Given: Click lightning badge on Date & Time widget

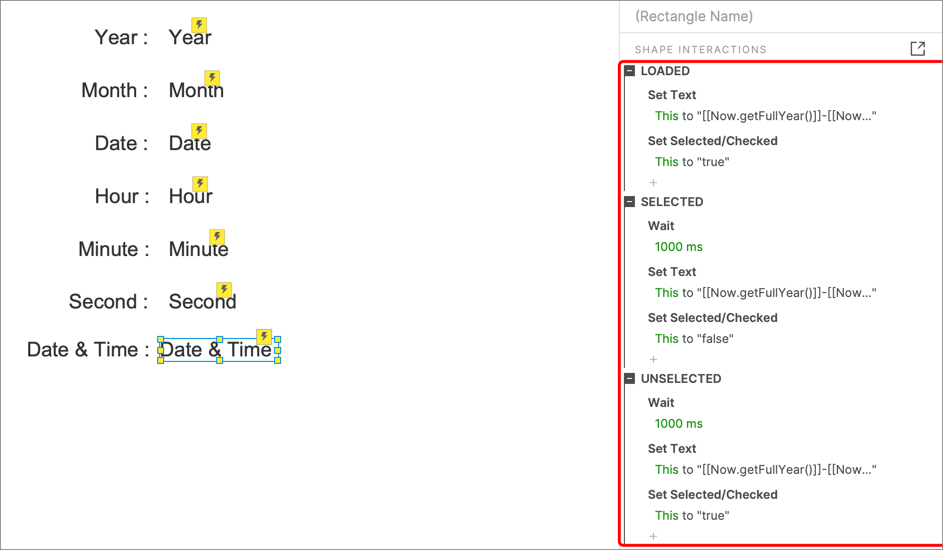Looking at the screenshot, I should [x=264, y=336].
